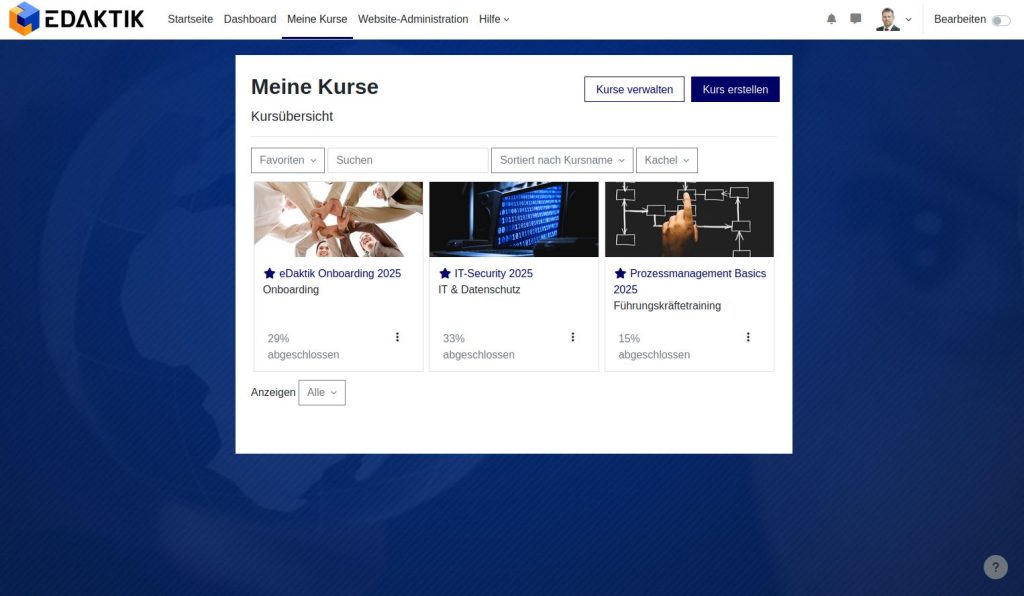The image size is (1024, 596).
Task: Open the Anzeigen Alle dropdown
Action: click(322, 392)
